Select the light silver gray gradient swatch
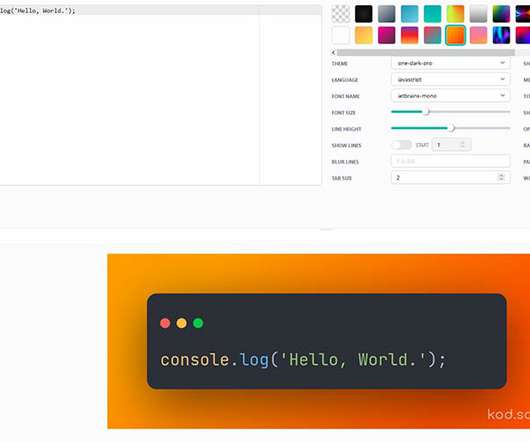This screenshot has height=442, width=530. pos(478,14)
